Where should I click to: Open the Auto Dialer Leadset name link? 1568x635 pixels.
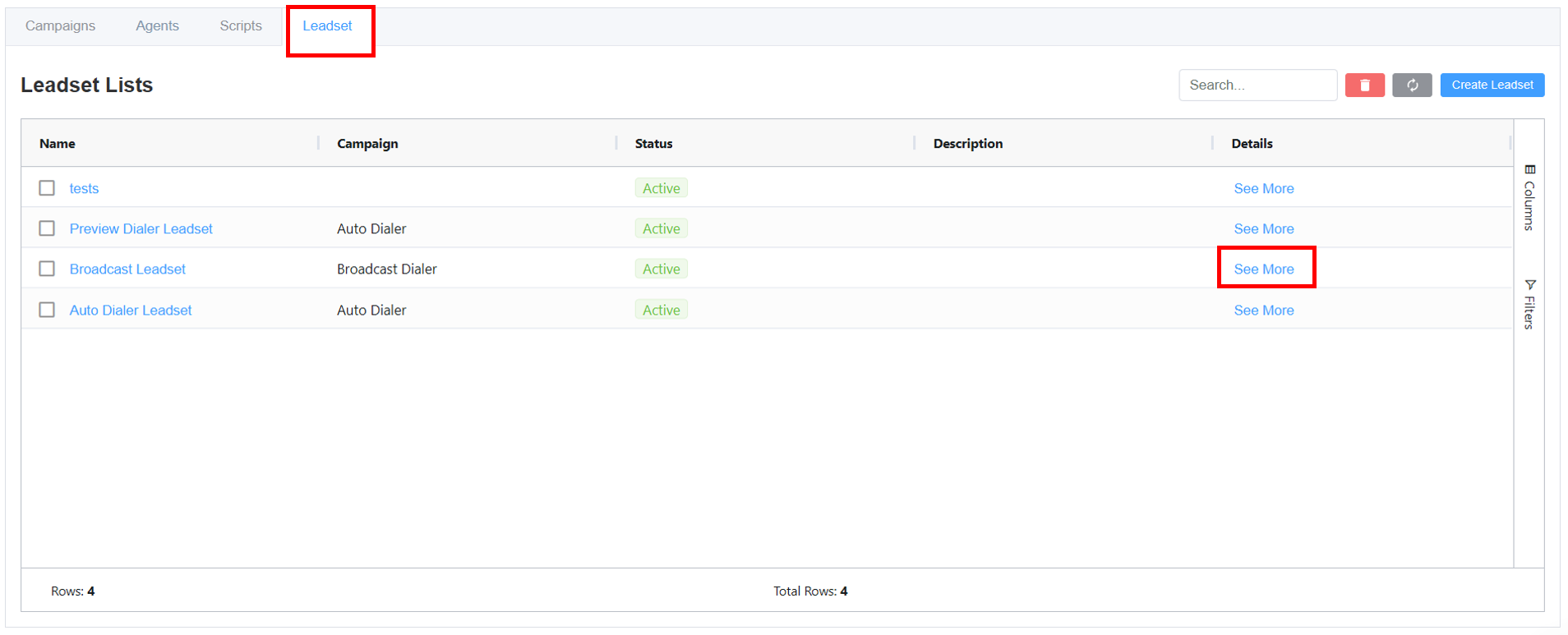click(x=131, y=311)
